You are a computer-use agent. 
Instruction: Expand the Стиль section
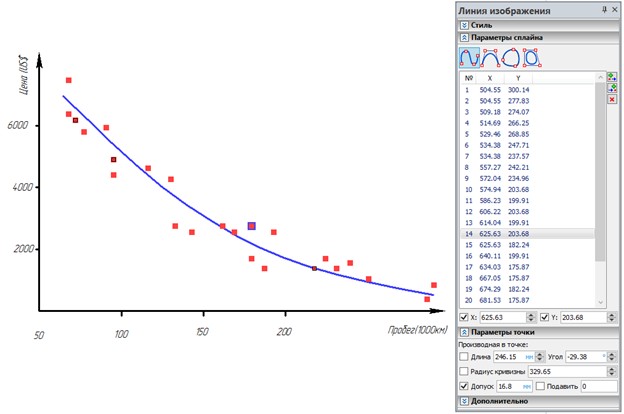tap(464, 24)
